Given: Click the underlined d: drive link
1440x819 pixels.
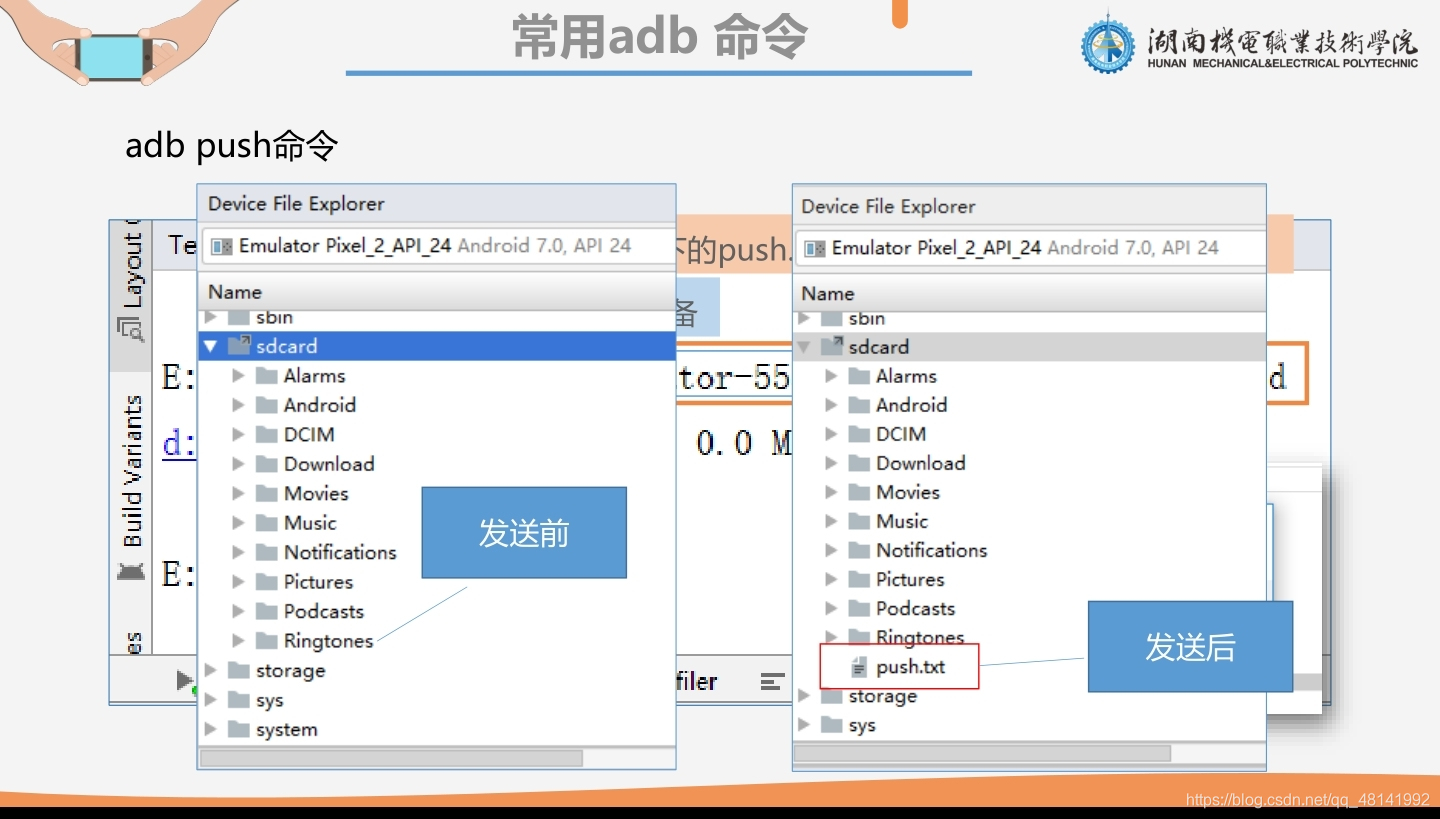Looking at the screenshot, I should 180,443.
